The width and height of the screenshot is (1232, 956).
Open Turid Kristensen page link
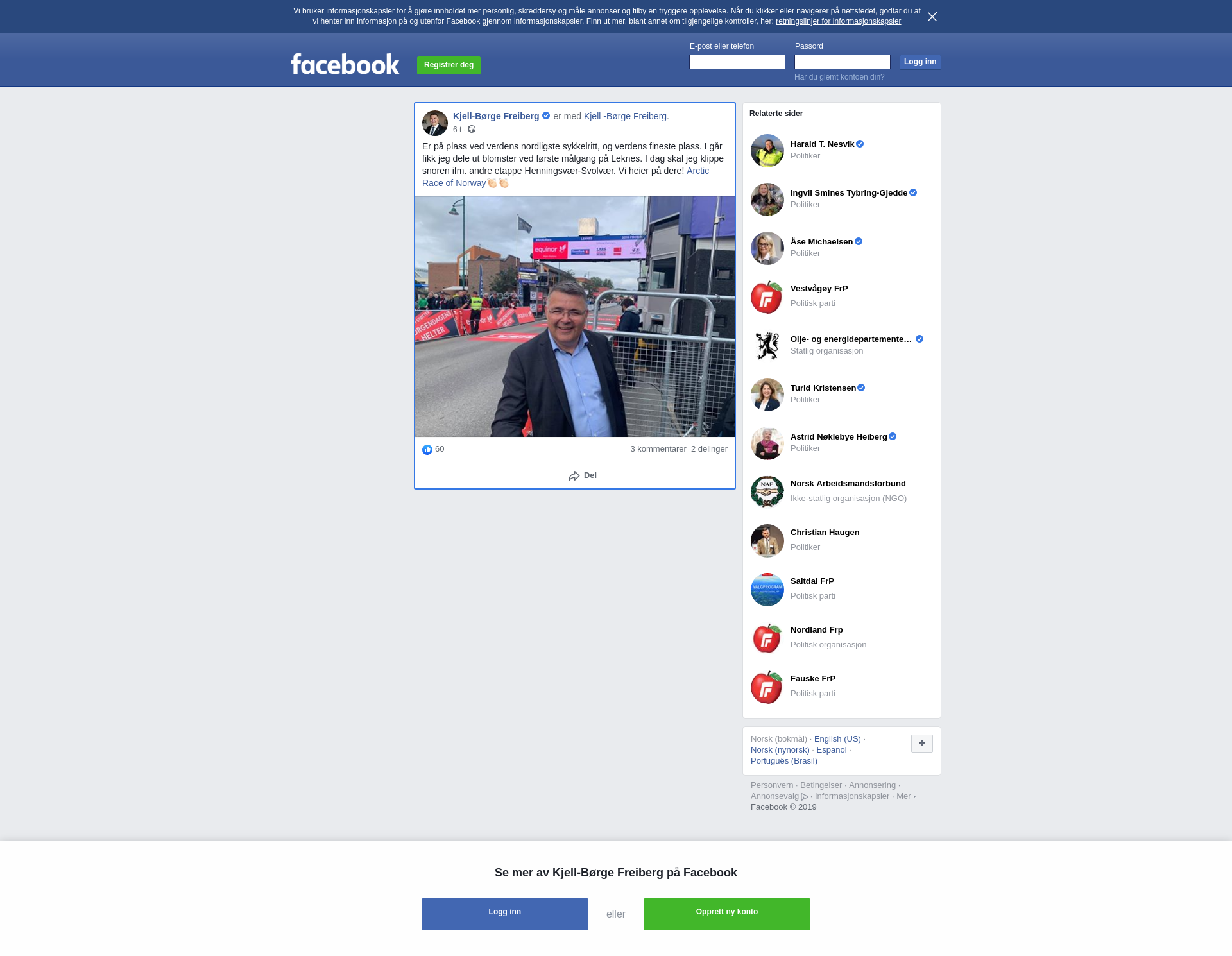(823, 388)
